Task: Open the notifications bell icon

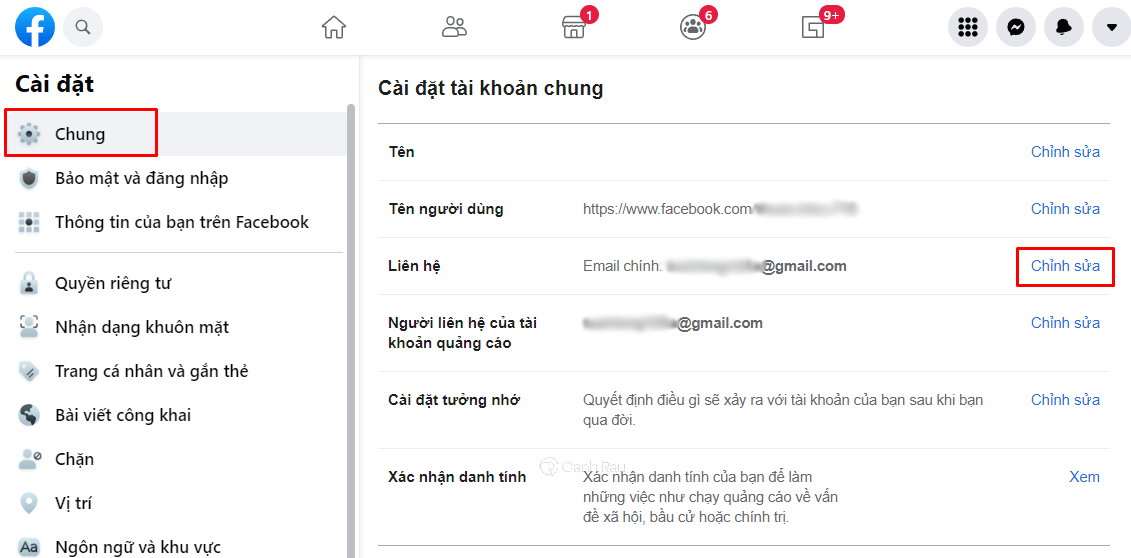Action: point(1064,27)
